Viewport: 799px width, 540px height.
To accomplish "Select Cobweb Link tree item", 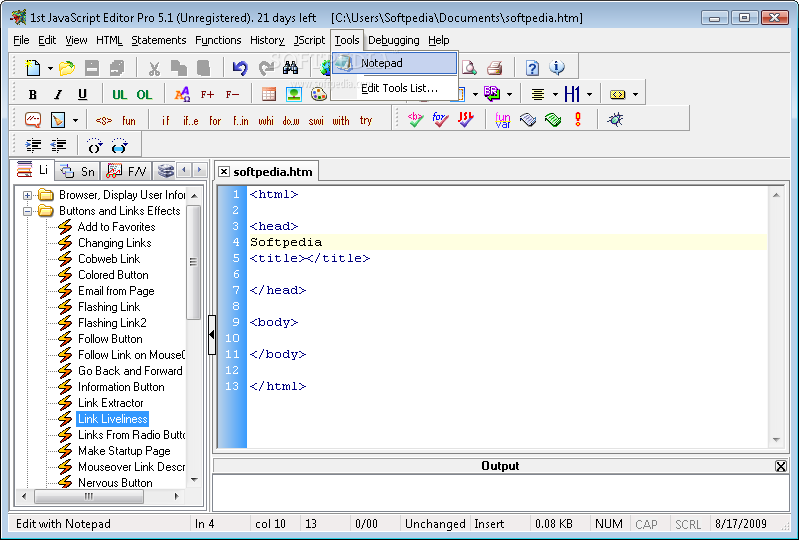I will click(x=109, y=259).
